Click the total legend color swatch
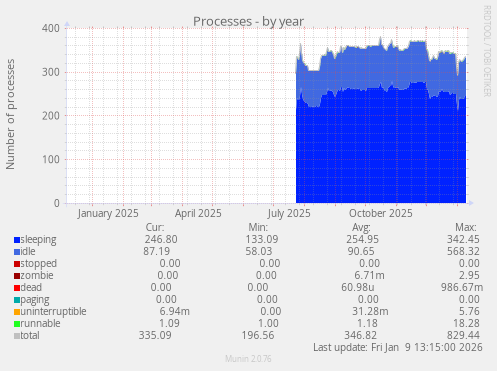Screen dimensions: 497x371 pyautogui.click(x=17, y=336)
